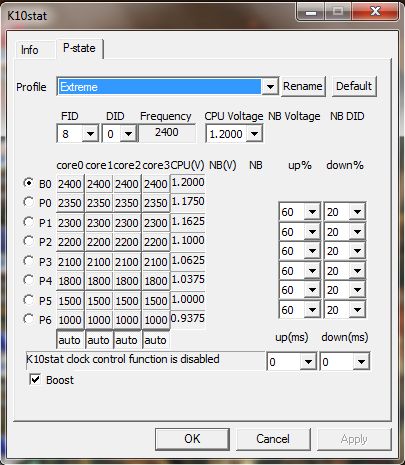Click the core2 P1 button showing 2300
This screenshot has height=465, width=405.
127,223
